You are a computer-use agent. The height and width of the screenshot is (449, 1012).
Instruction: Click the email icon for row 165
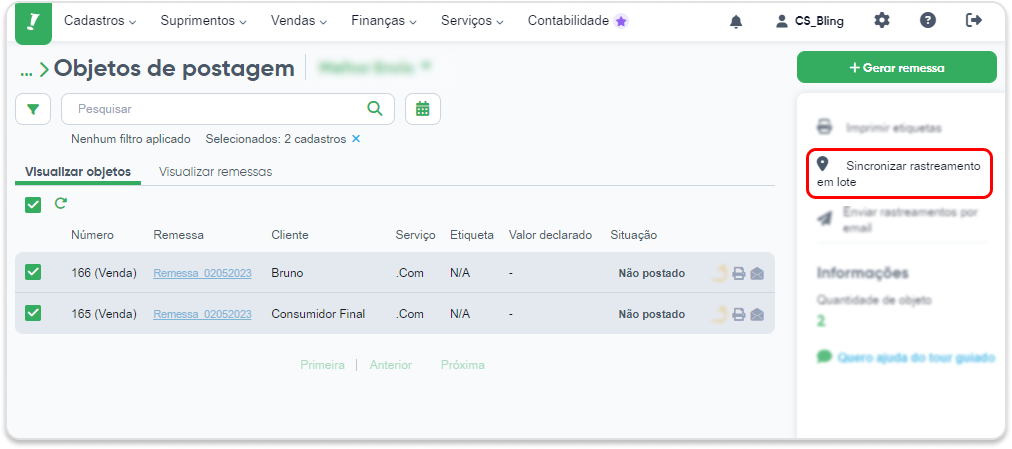coord(757,315)
